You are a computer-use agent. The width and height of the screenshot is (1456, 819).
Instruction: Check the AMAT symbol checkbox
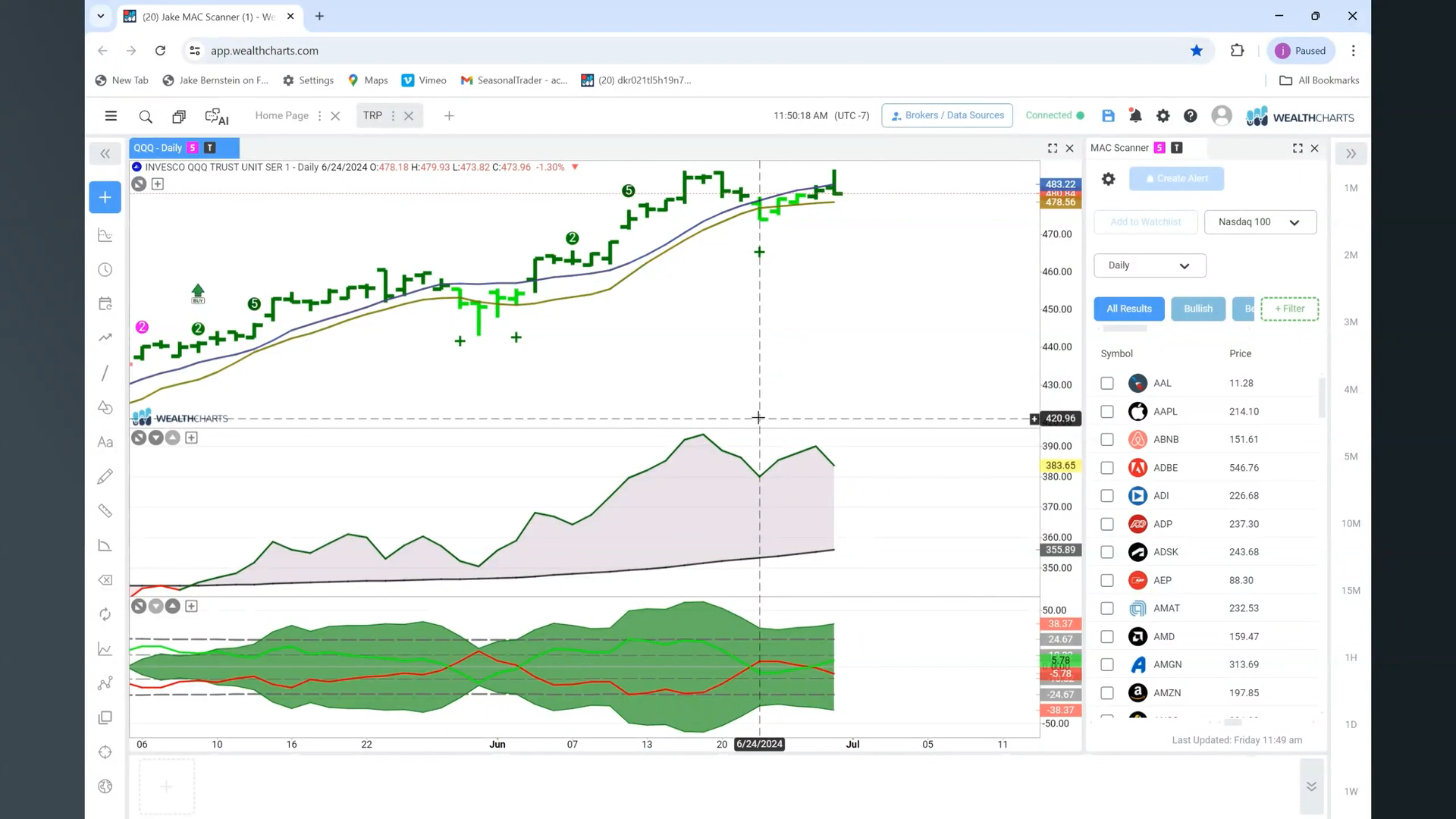coord(1107,608)
